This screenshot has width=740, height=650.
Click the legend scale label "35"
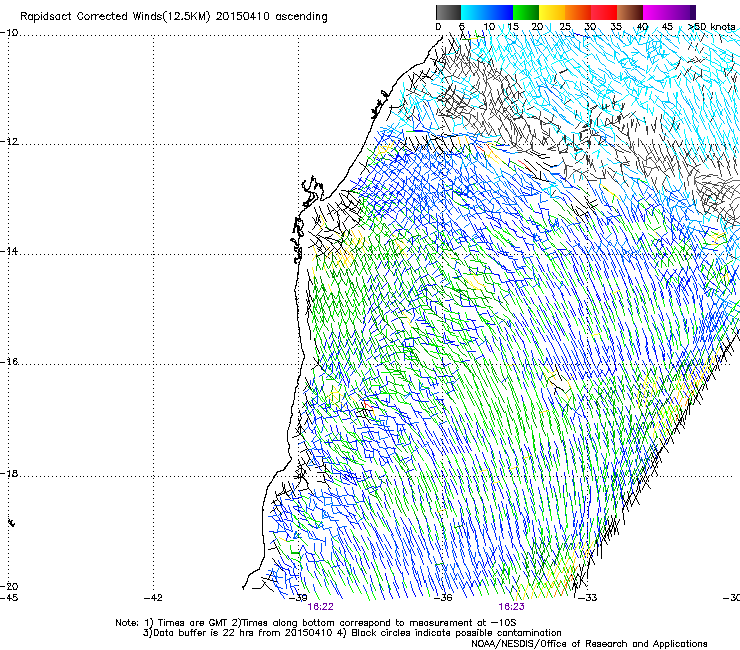pyautogui.click(x=616, y=27)
